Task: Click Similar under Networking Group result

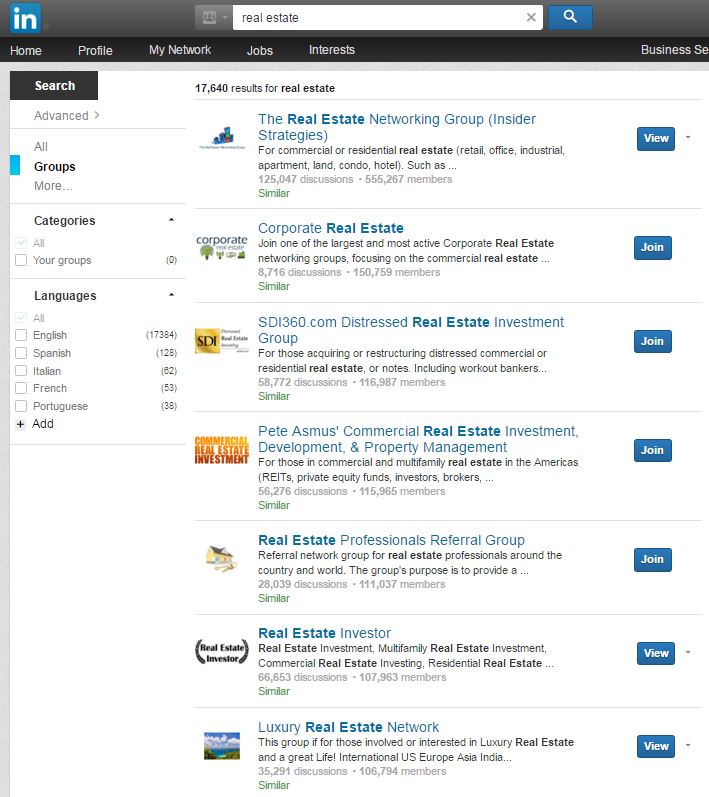Action: pyautogui.click(x=273, y=193)
